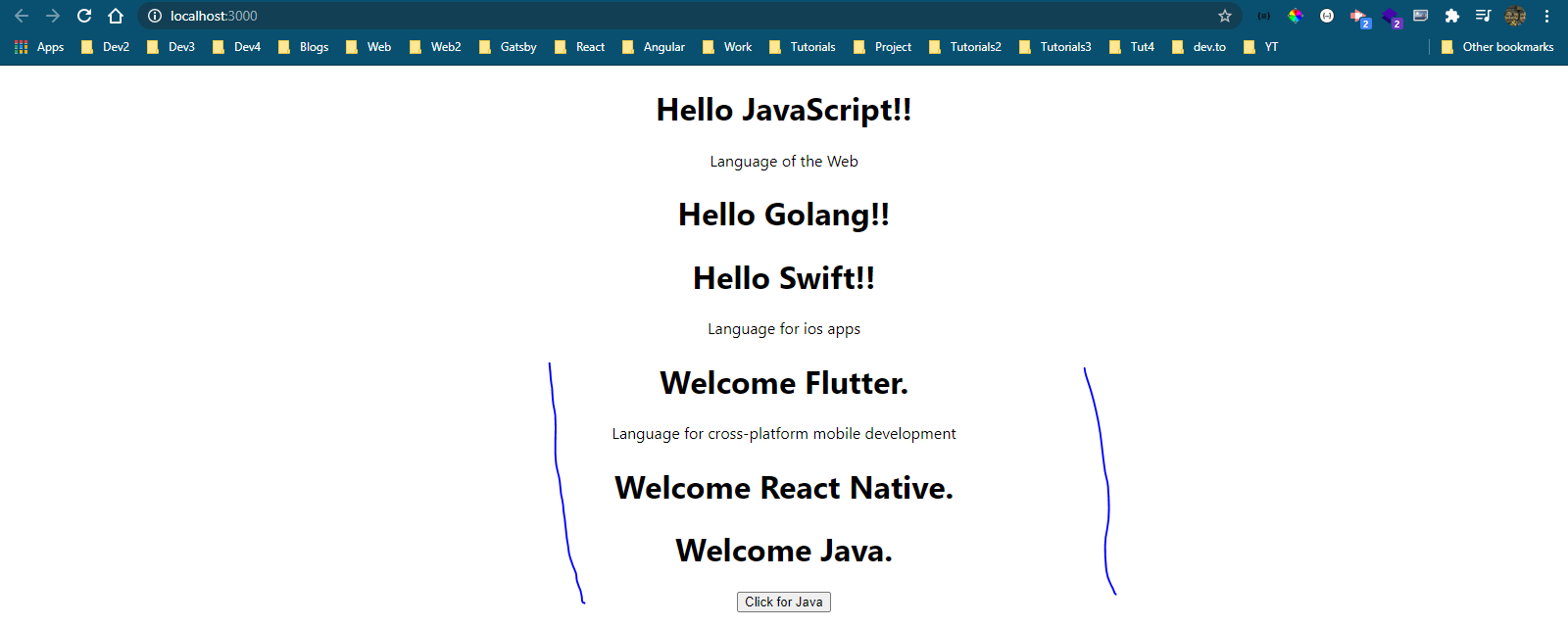Click the 'Hello Swift!!' heading
Screen dimensions: 1568x627
784,278
